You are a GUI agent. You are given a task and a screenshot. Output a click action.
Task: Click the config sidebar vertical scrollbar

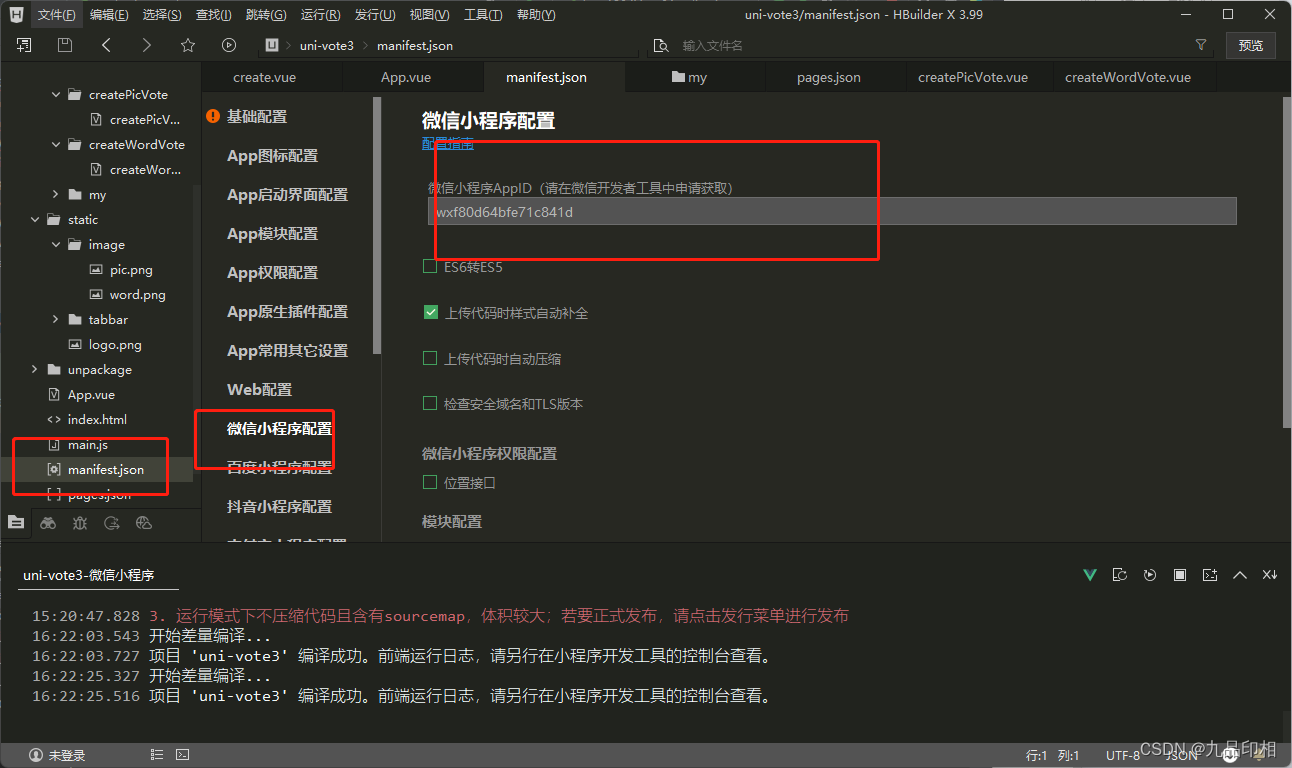[376, 225]
